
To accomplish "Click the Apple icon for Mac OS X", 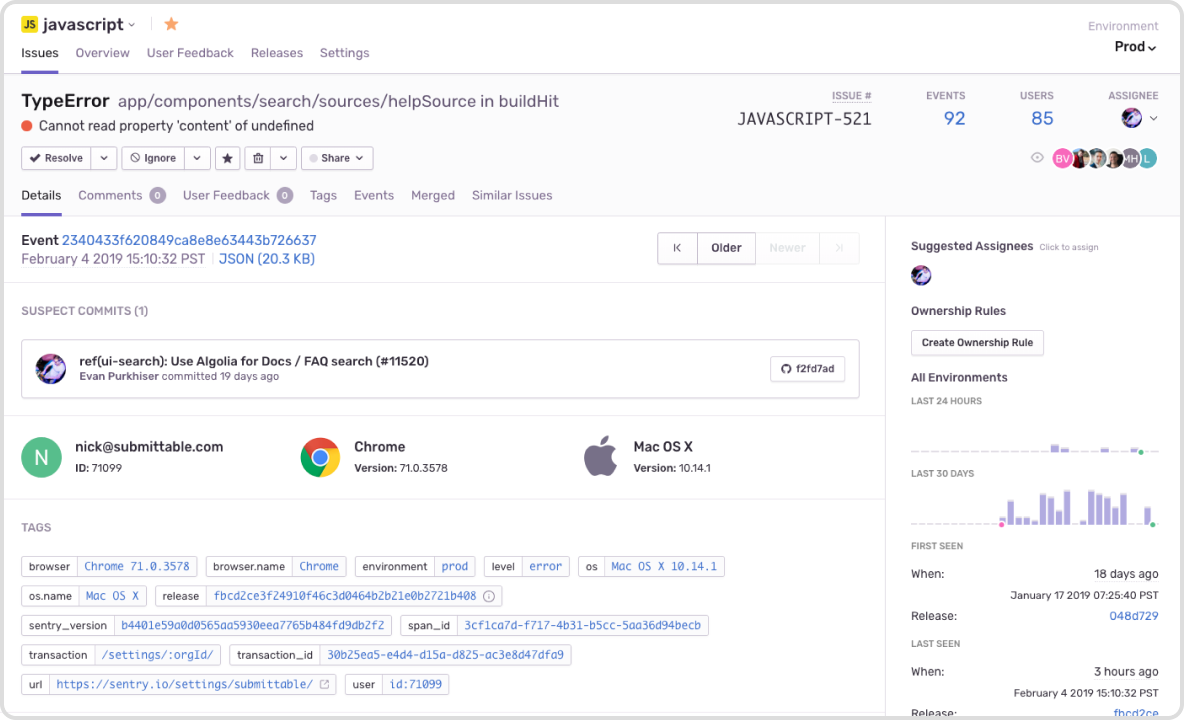I will tap(601, 456).
